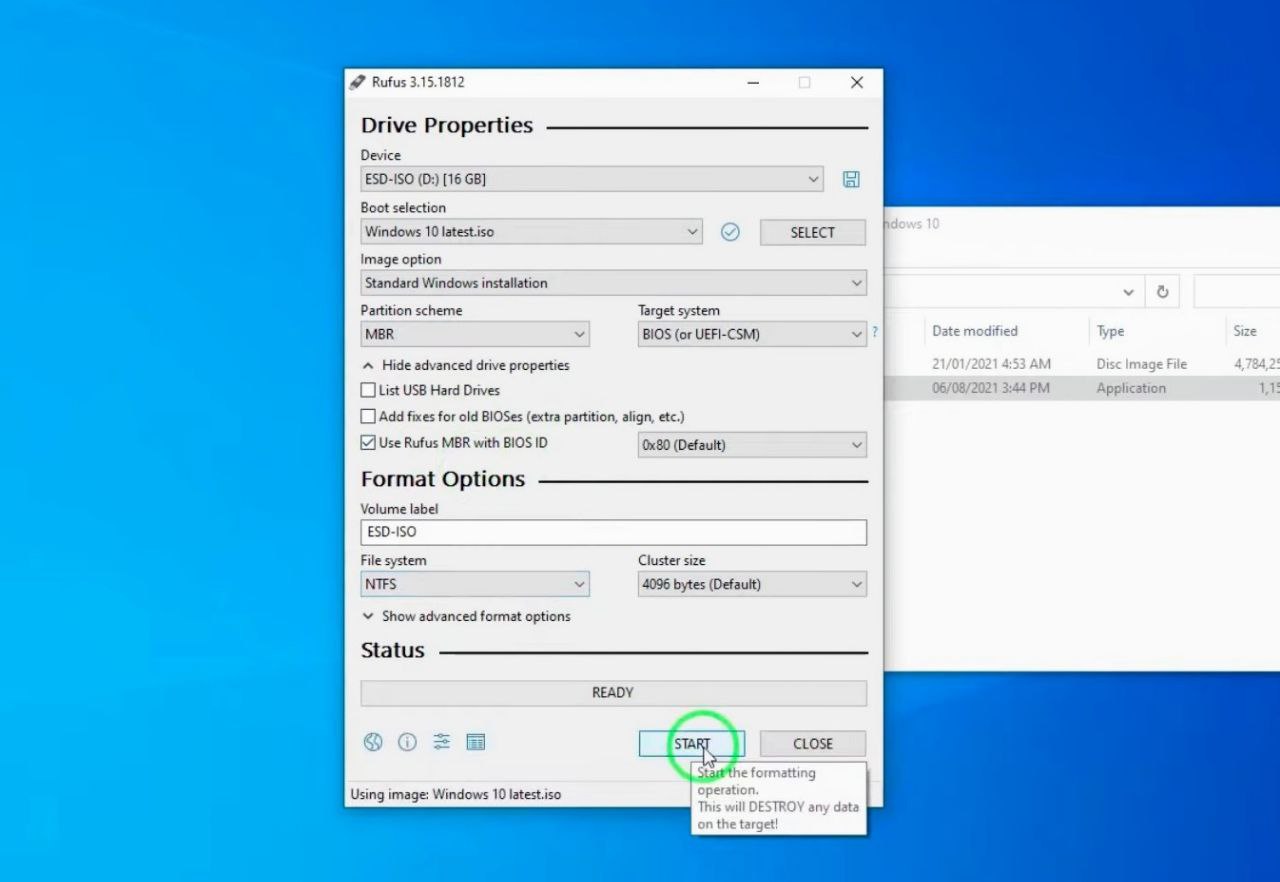Screen dimensions: 1280x882
Task: Collapse Hide advanced drive properties
Action: [x=465, y=365]
